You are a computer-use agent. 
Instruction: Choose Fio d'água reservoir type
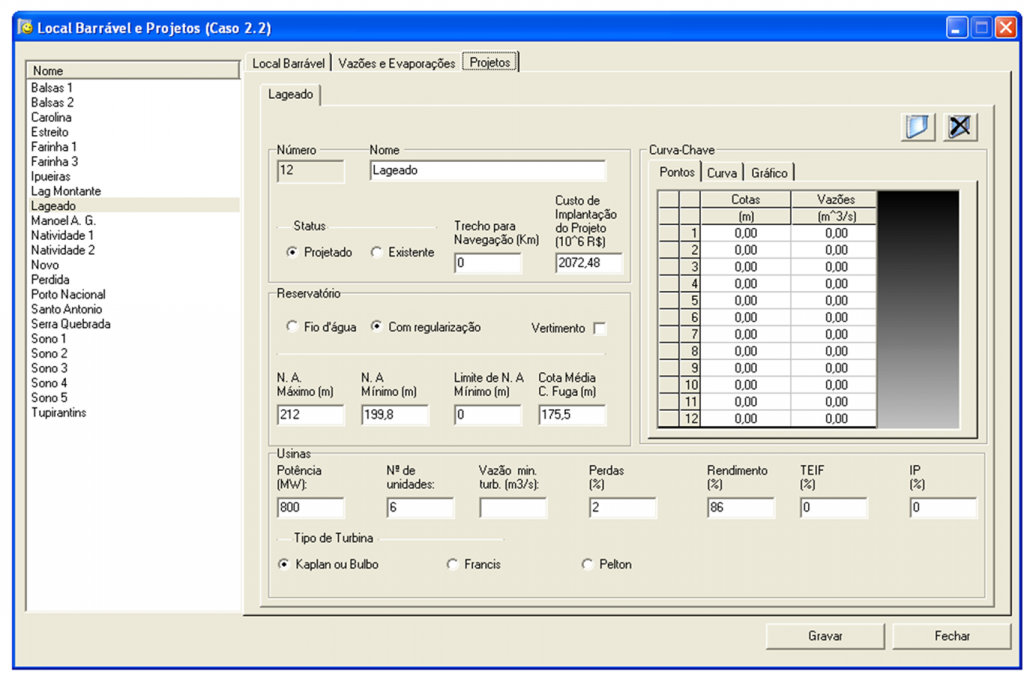pyautogui.click(x=292, y=327)
